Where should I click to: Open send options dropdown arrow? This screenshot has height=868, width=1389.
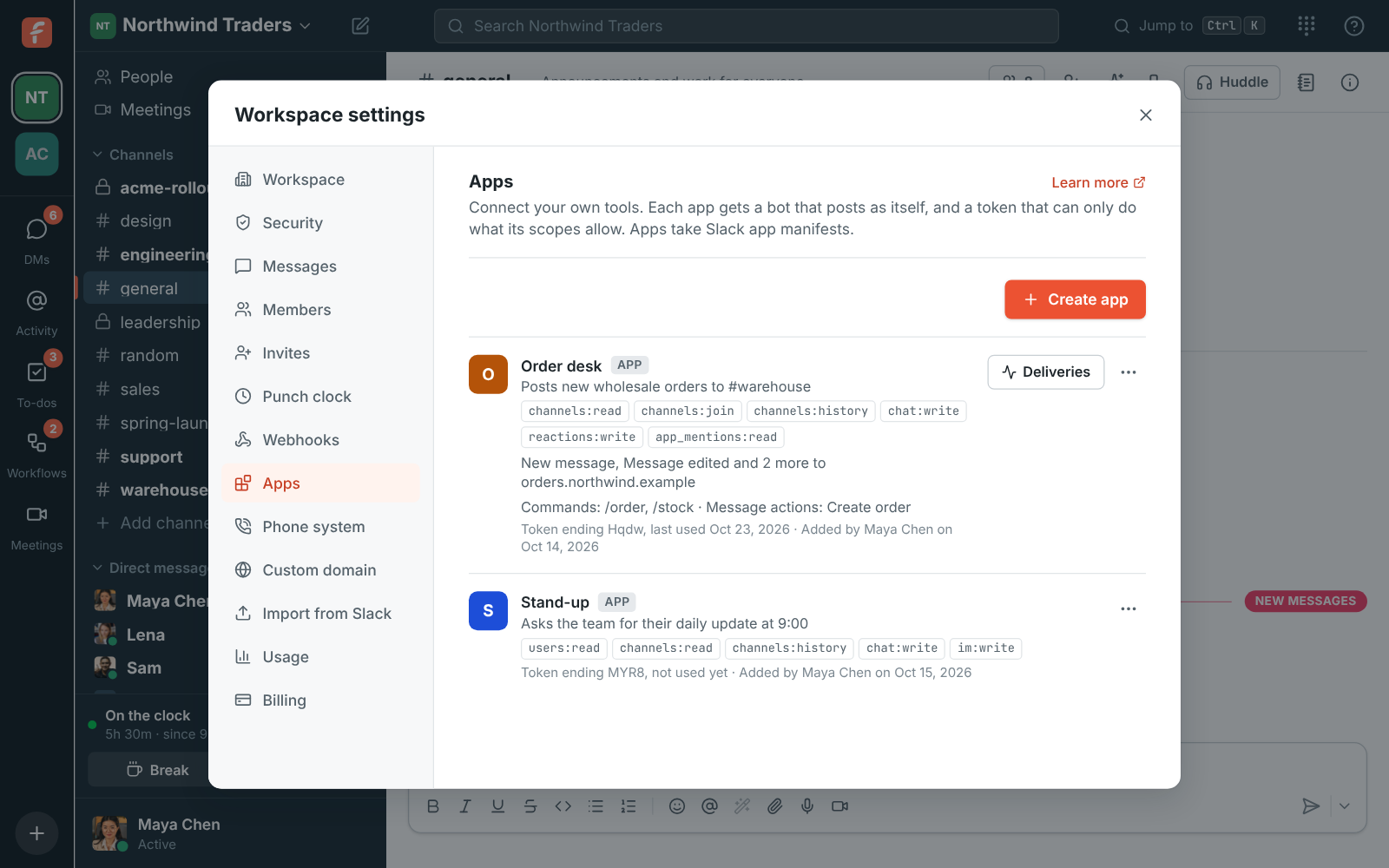click(x=1344, y=806)
